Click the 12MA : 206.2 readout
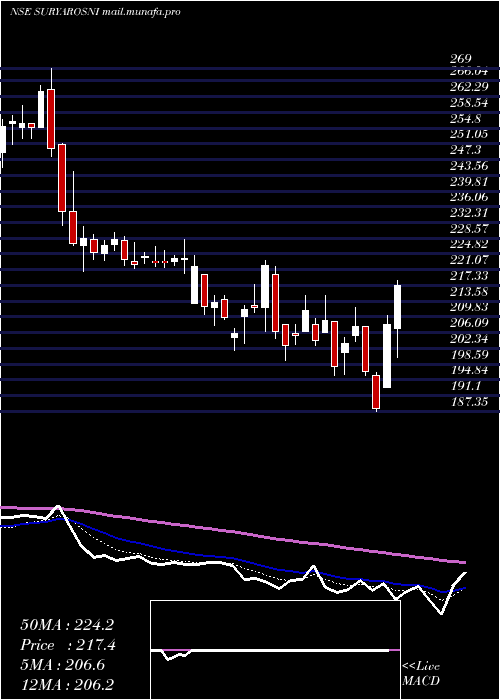Screen dimensions: 500x700 [x=67, y=684]
